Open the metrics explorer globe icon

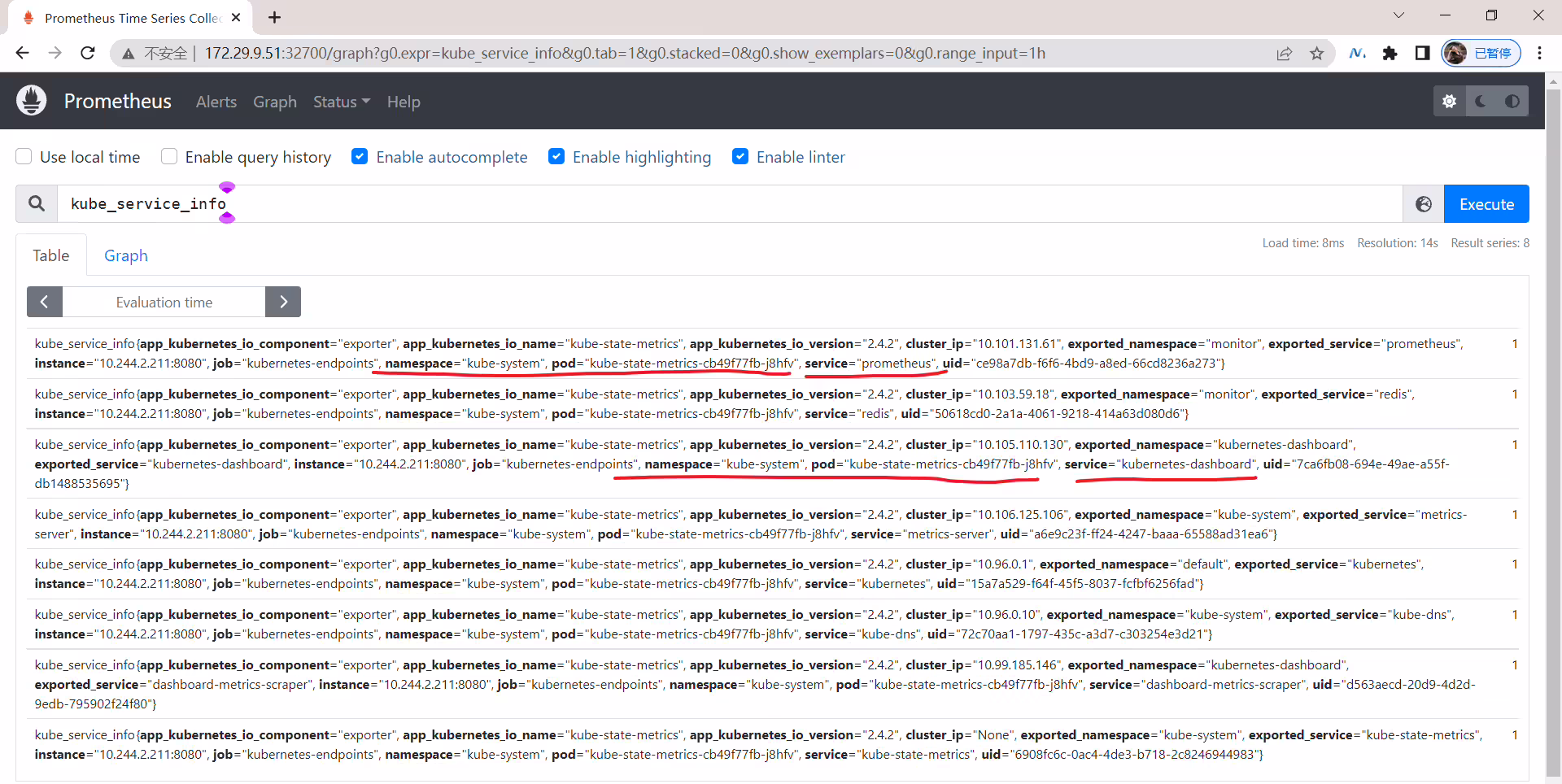click(1424, 204)
